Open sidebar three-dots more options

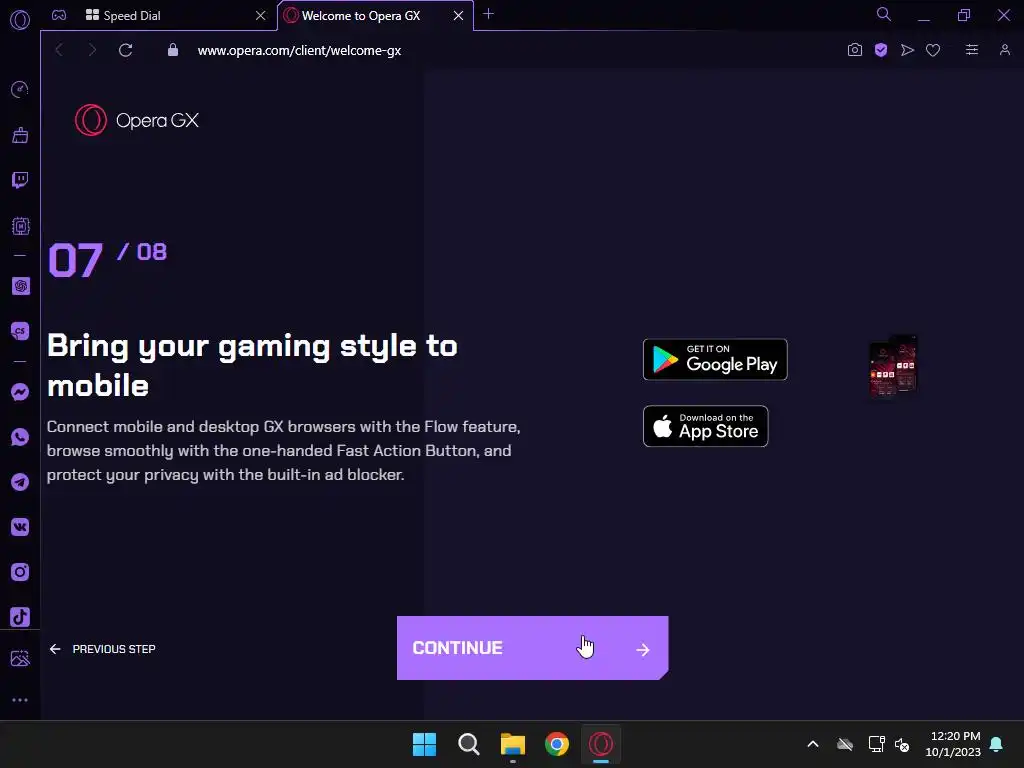[x=20, y=700]
